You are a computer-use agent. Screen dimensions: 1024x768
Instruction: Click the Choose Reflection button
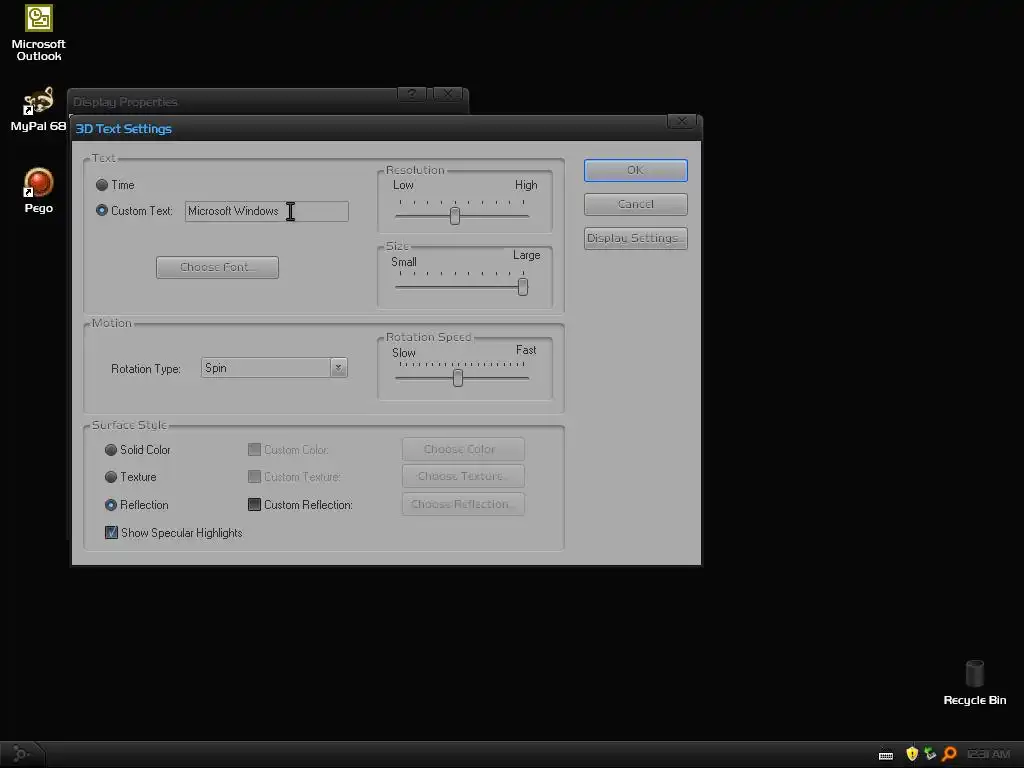(x=463, y=504)
